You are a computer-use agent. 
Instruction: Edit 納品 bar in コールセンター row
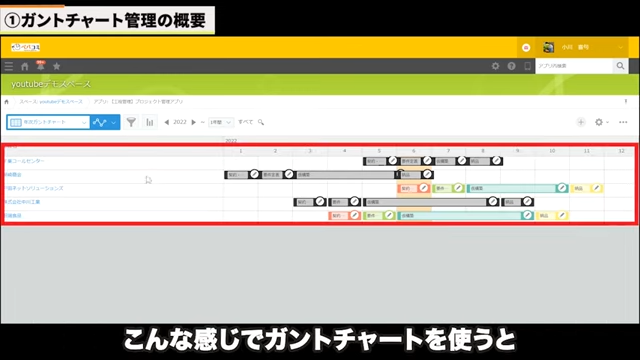tap(496, 161)
